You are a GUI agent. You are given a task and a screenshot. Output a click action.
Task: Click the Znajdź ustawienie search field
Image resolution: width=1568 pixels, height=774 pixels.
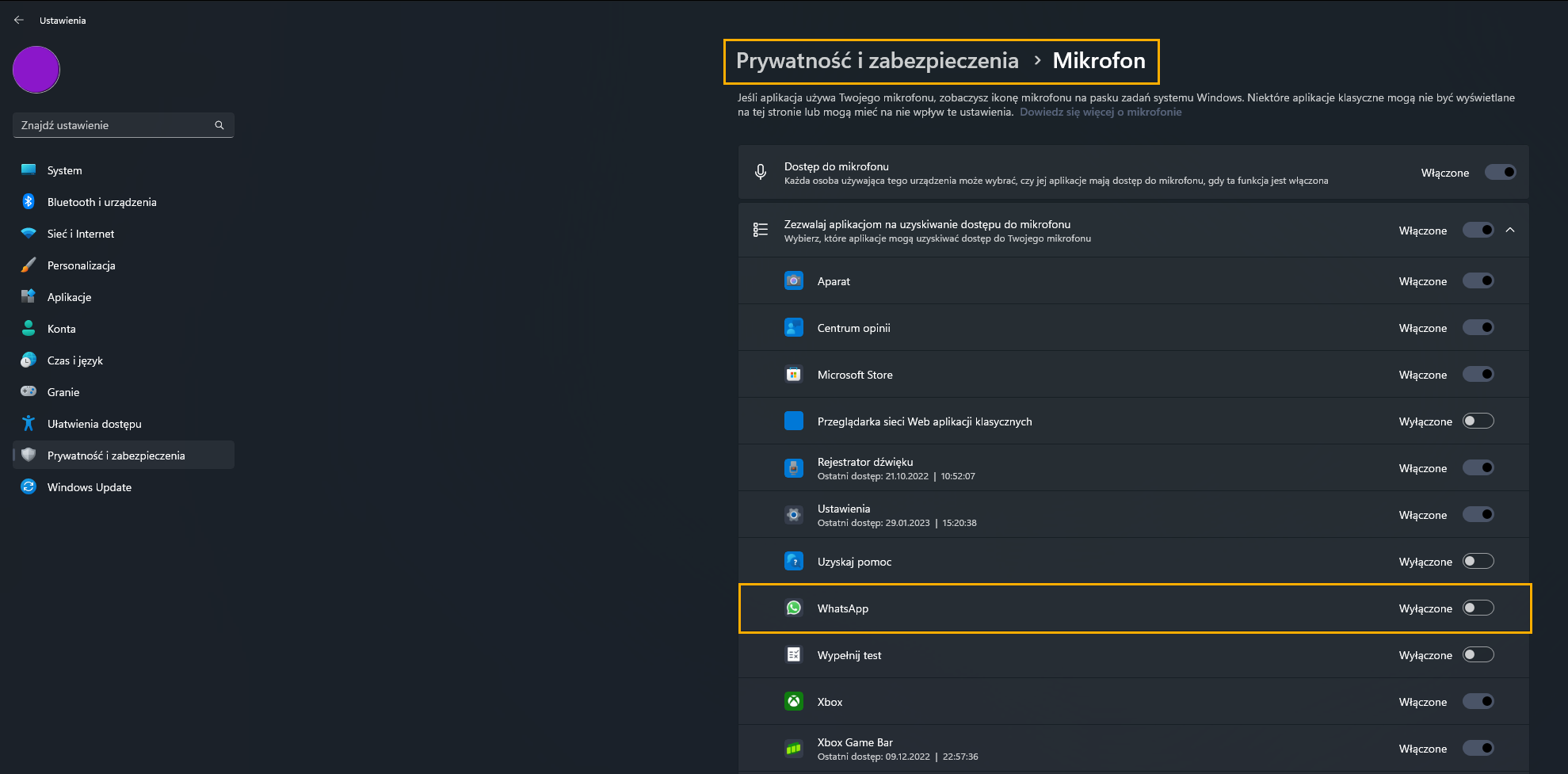(124, 125)
